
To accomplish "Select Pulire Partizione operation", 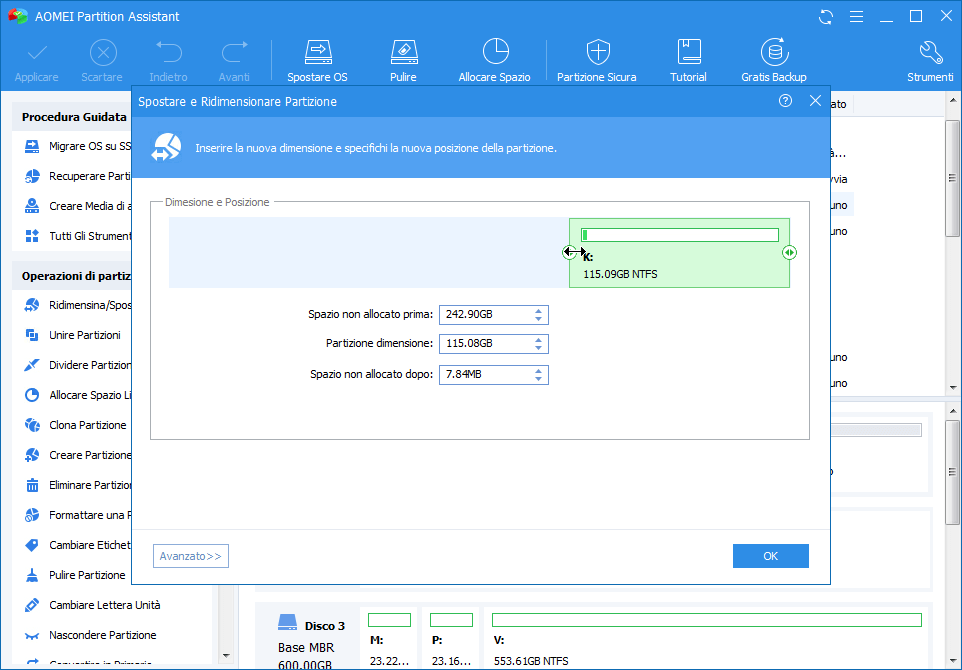I will [75, 575].
